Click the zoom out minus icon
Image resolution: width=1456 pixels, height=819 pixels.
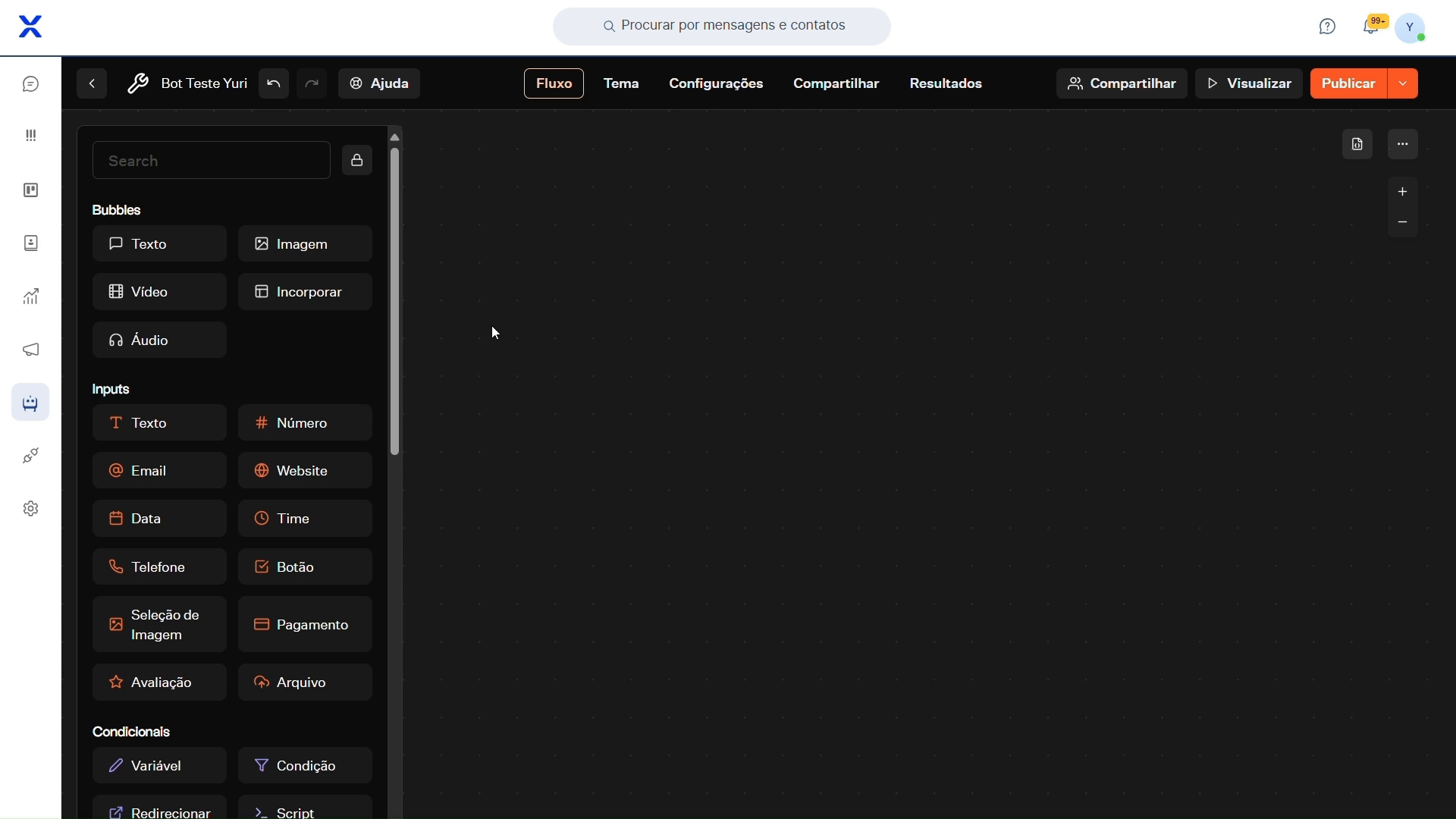tap(1403, 222)
